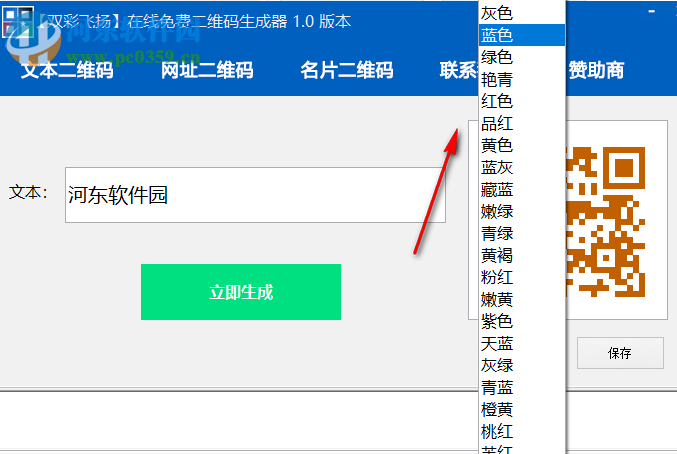The image size is (677, 454).
Task: Select the 灰绿 list entry
Action: click(522, 365)
